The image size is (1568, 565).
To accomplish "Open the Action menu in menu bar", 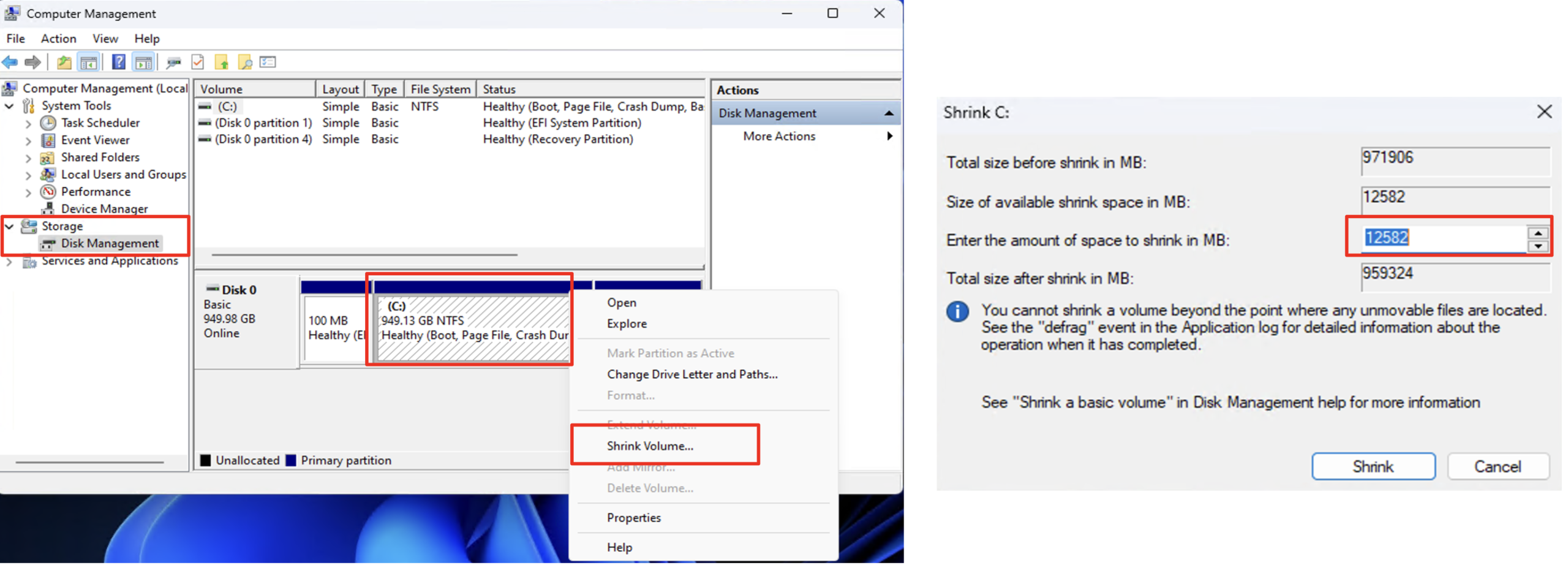I will point(58,39).
